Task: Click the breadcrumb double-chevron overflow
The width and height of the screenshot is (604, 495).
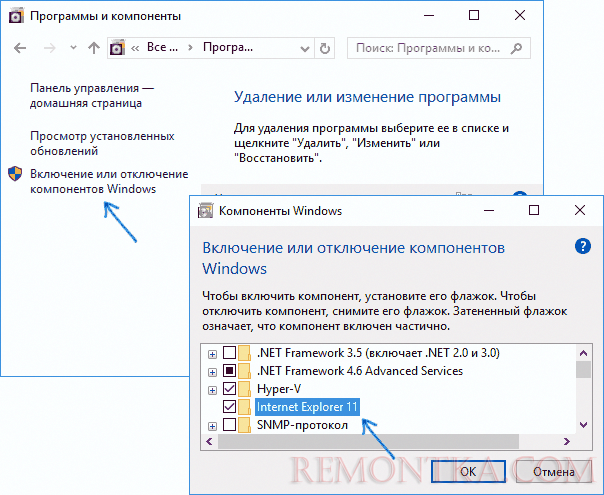Action: pyautogui.click(x=135, y=48)
